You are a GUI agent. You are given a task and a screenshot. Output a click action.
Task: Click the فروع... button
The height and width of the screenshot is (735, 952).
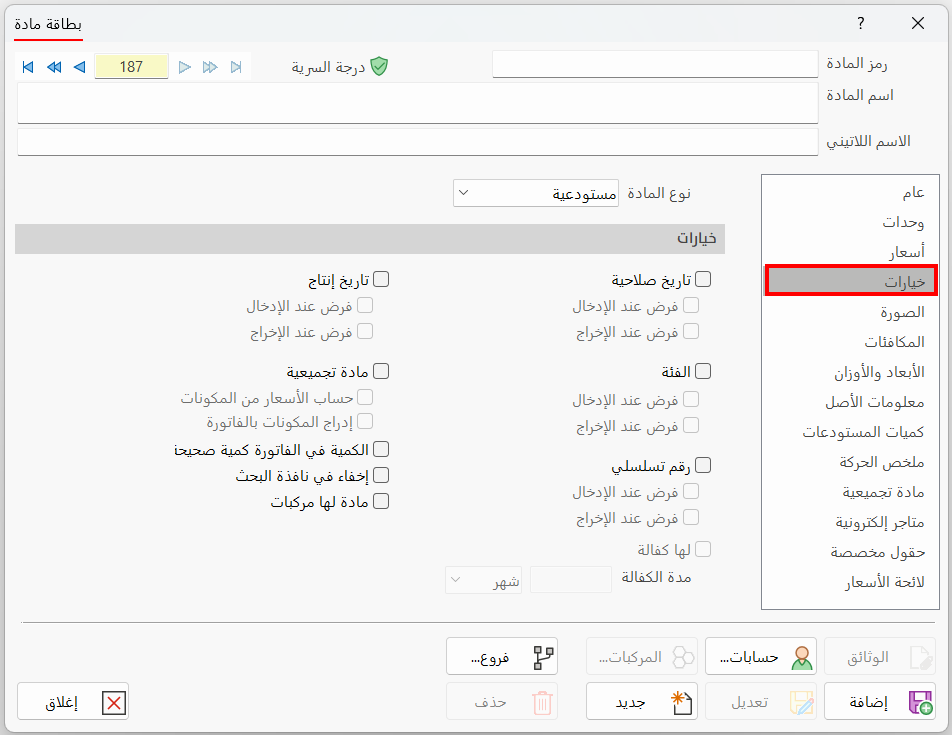pos(502,656)
